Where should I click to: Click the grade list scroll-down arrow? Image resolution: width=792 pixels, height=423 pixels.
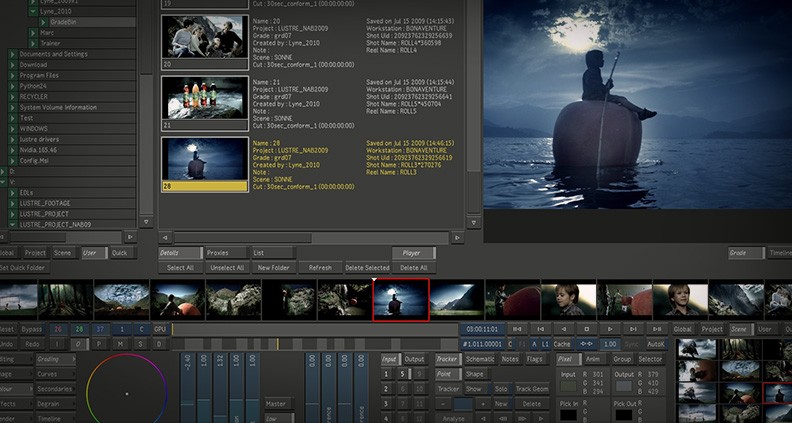(473, 222)
